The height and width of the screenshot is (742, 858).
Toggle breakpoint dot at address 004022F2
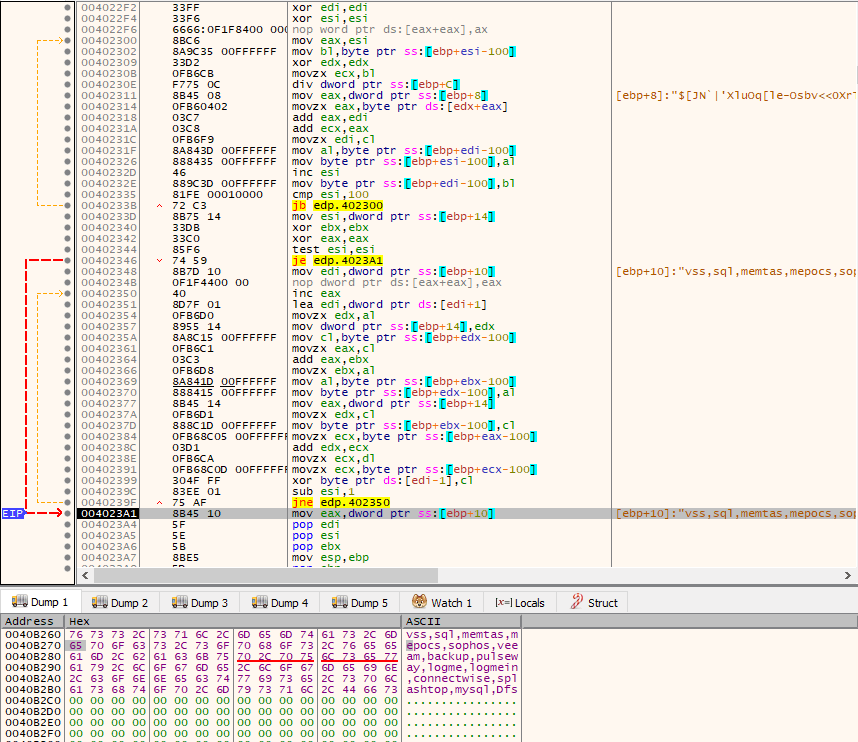(67, 8)
